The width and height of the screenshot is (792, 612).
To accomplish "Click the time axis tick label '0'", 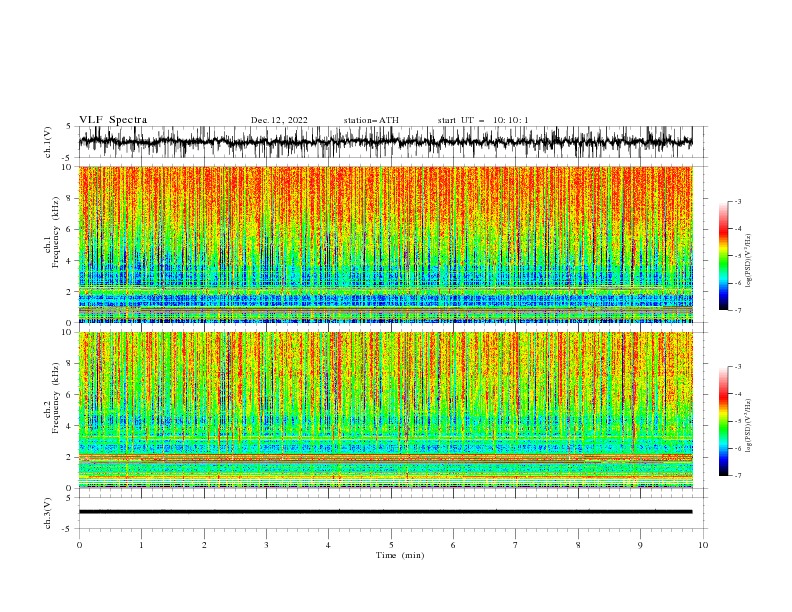I will click(x=79, y=545).
